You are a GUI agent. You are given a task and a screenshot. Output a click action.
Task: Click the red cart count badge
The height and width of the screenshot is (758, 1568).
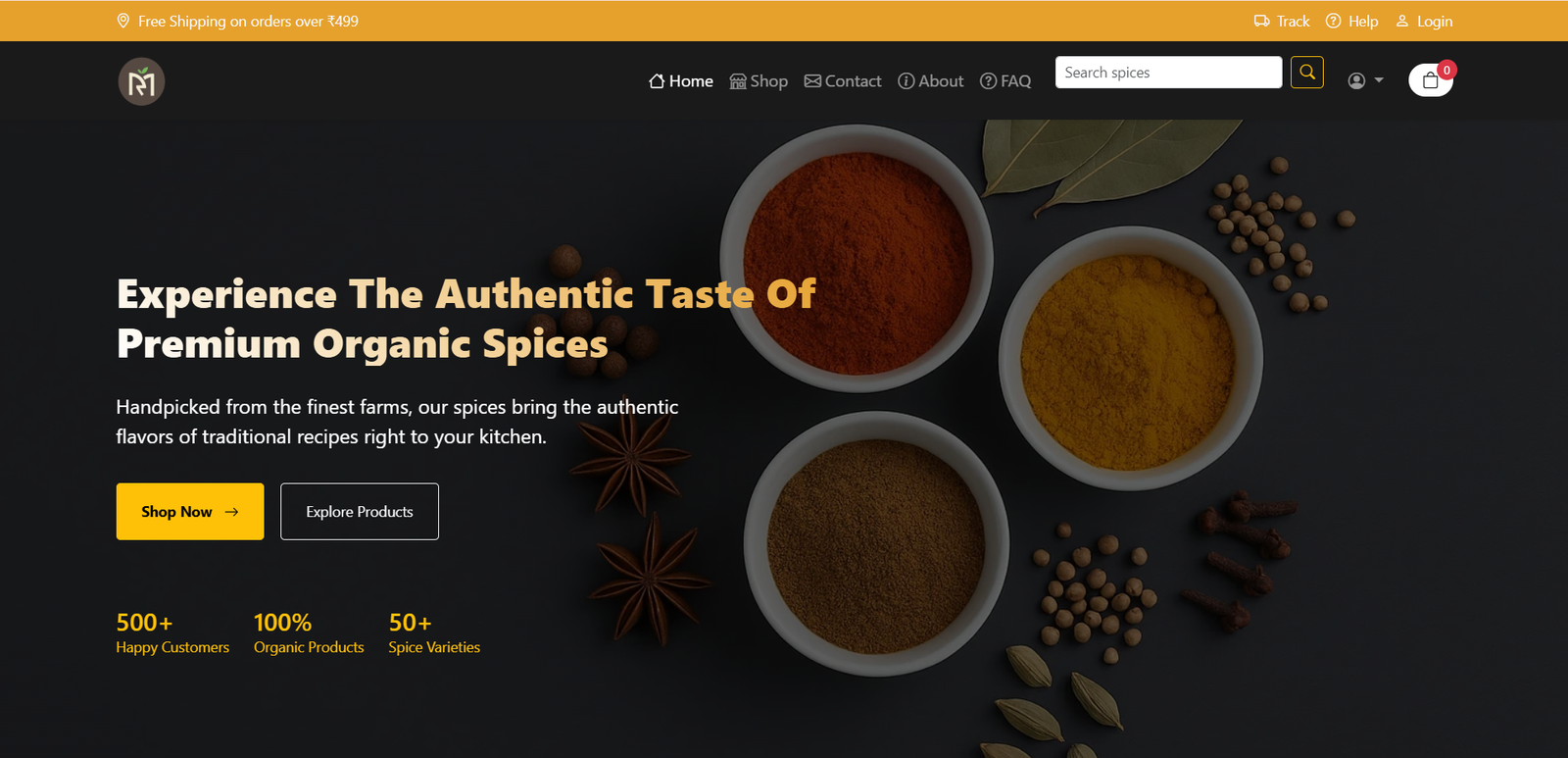[1446, 70]
